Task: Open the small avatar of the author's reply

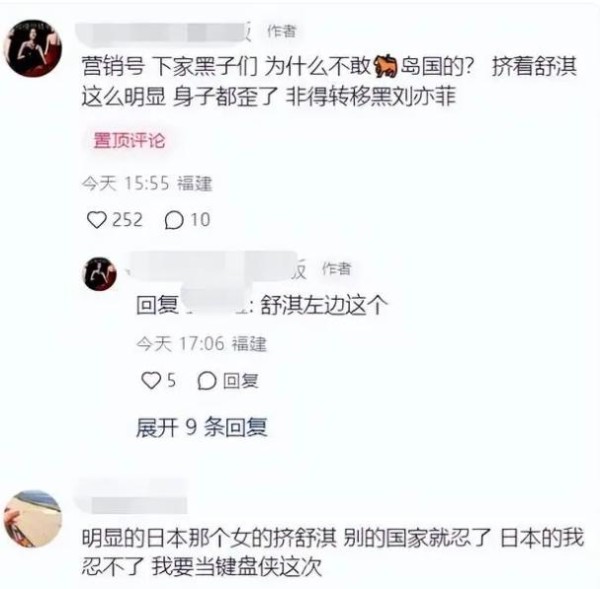Action: [99, 274]
